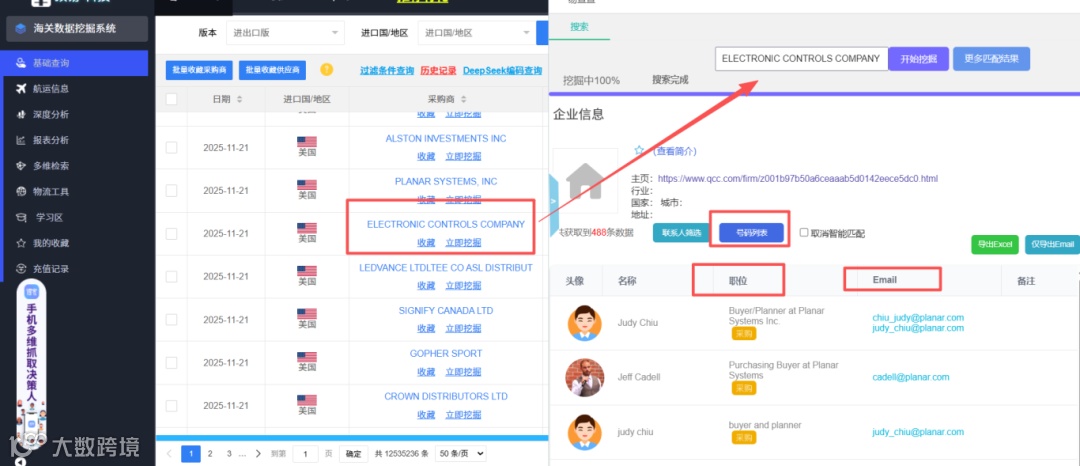The width and height of the screenshot is (1080, 466).
Task: Click the cadell@planar.com email
Action: click(911, 377)
